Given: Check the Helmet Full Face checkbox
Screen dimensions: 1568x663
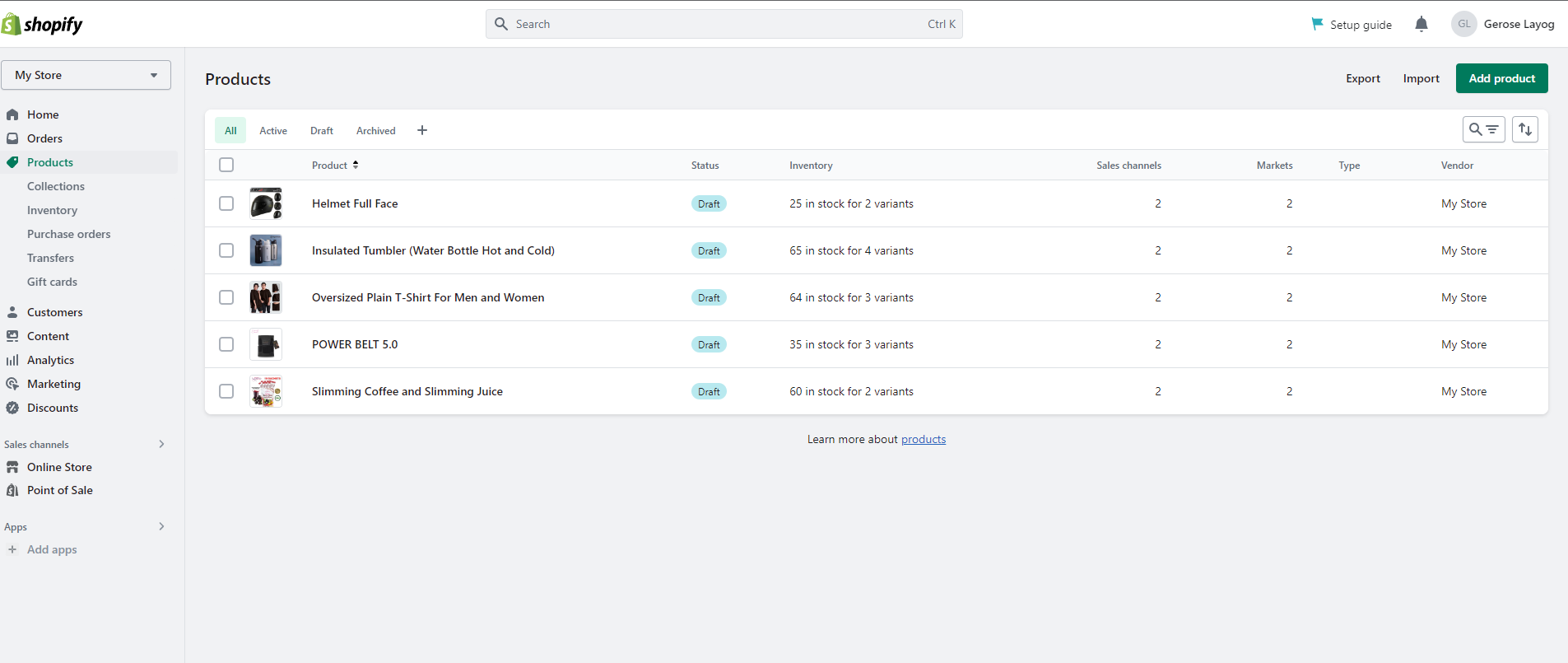Looking at the screenshot, I should [x=226, y=203].
